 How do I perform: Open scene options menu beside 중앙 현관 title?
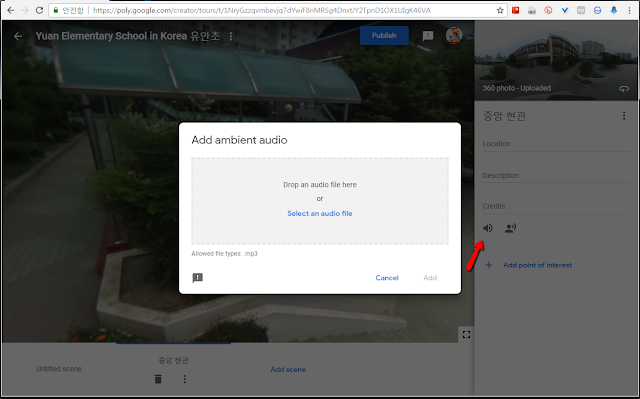point(624,116)
